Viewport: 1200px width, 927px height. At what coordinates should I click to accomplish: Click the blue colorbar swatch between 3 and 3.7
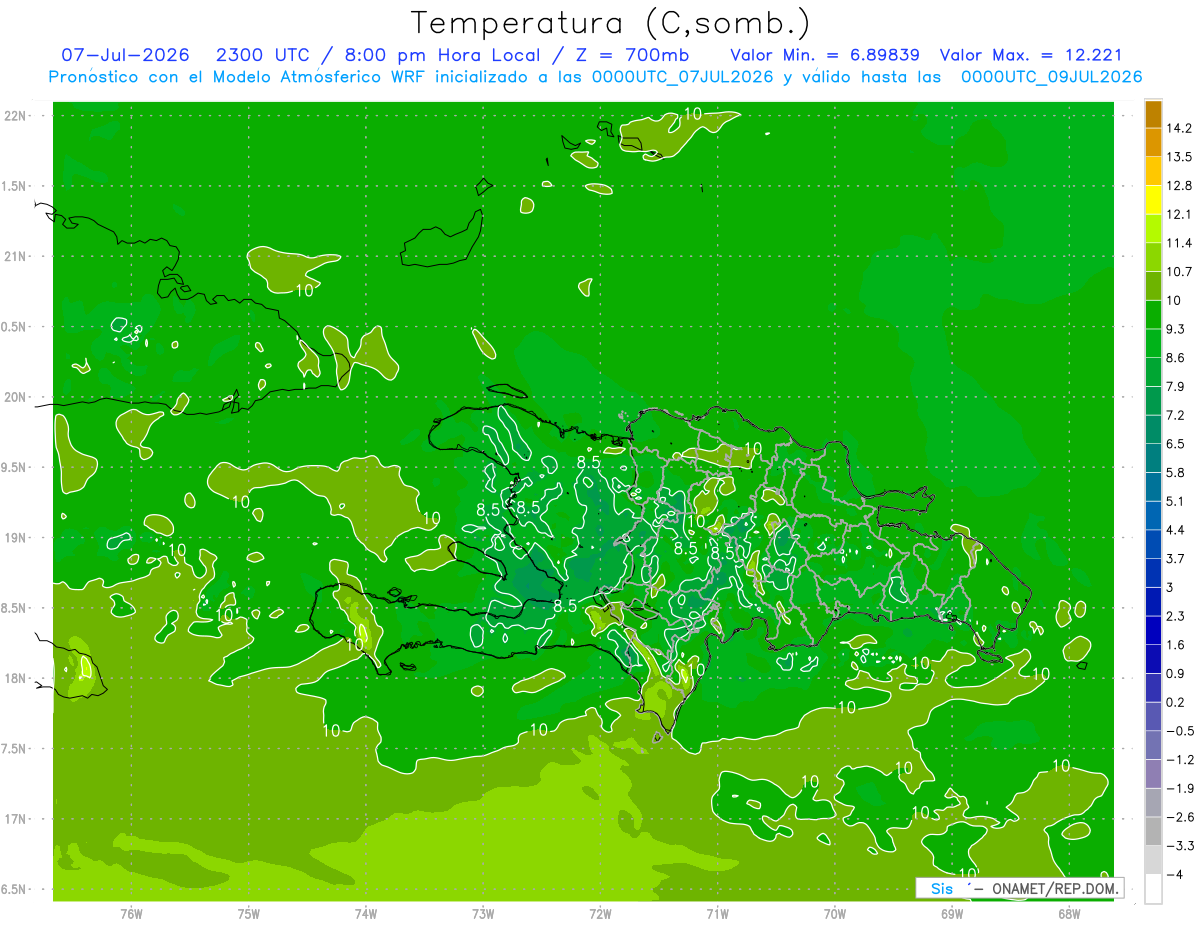[x=1153, y=573]
